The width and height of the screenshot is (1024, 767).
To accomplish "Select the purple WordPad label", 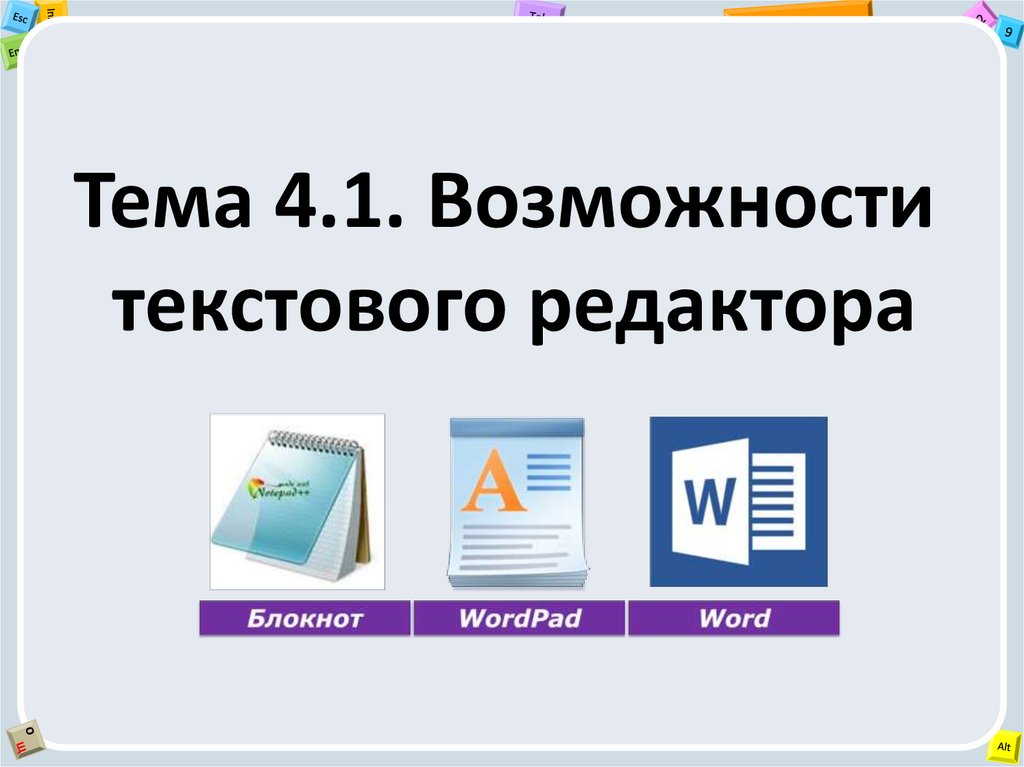I will pyautogui.click(x=519, y=618).
